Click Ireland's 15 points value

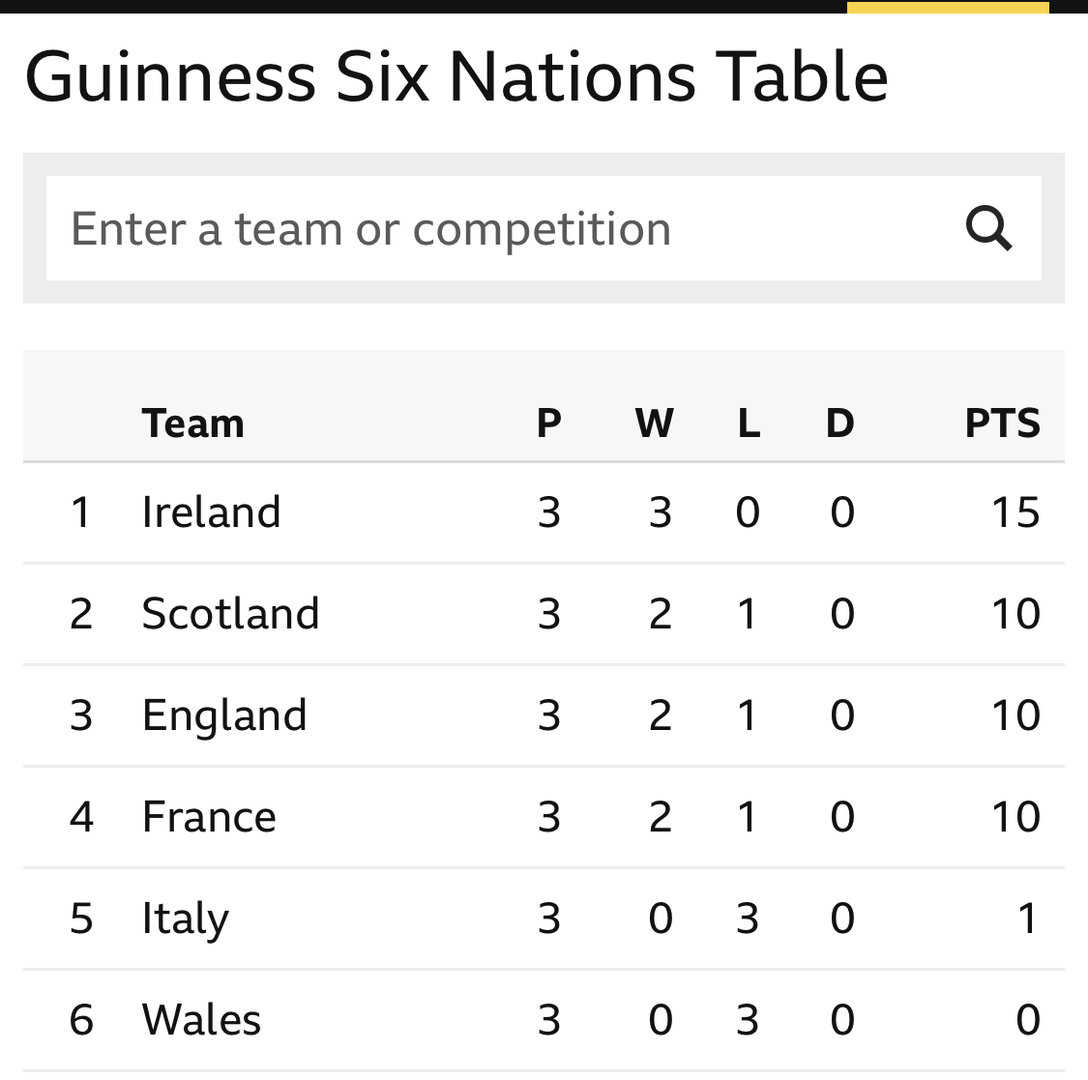[1016, 513]
